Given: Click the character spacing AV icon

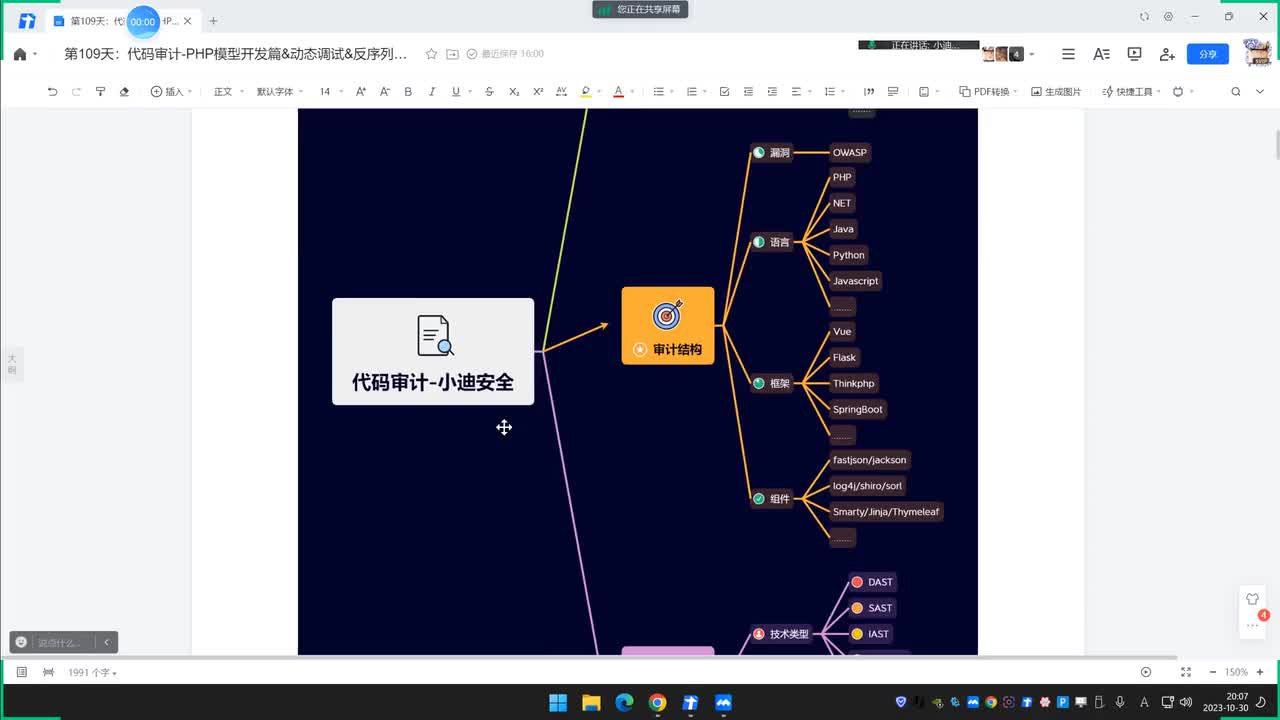Looking at the screenshot, I should (561, 92).
